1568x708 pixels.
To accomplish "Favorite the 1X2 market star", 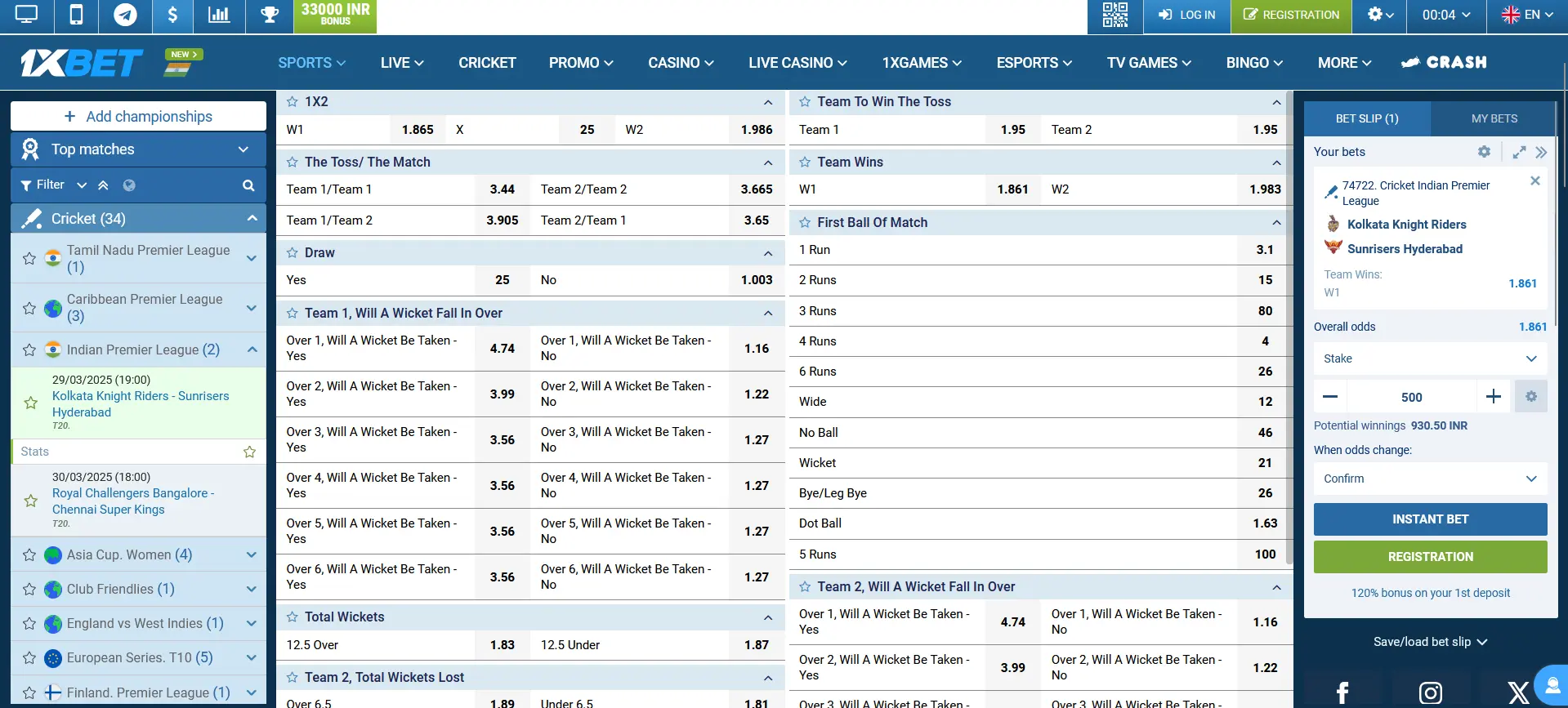I will (292, 102).
